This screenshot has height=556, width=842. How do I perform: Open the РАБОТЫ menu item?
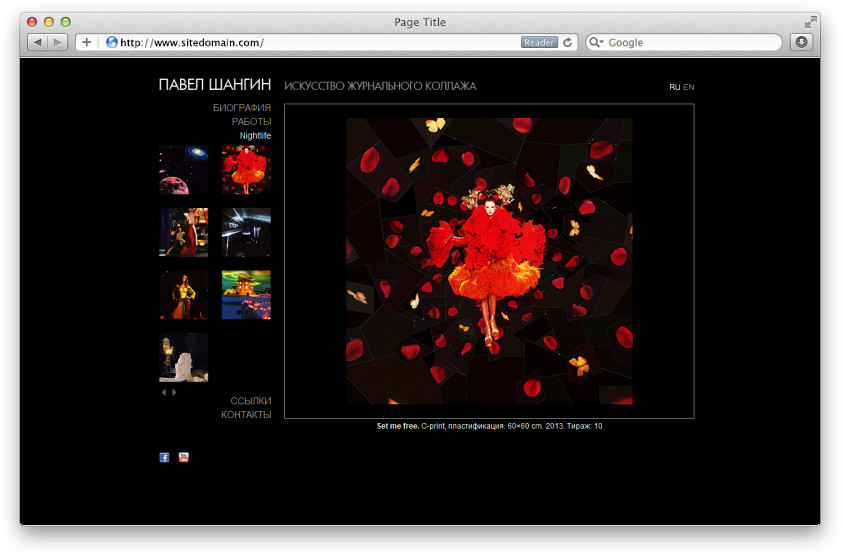[251, 121]
